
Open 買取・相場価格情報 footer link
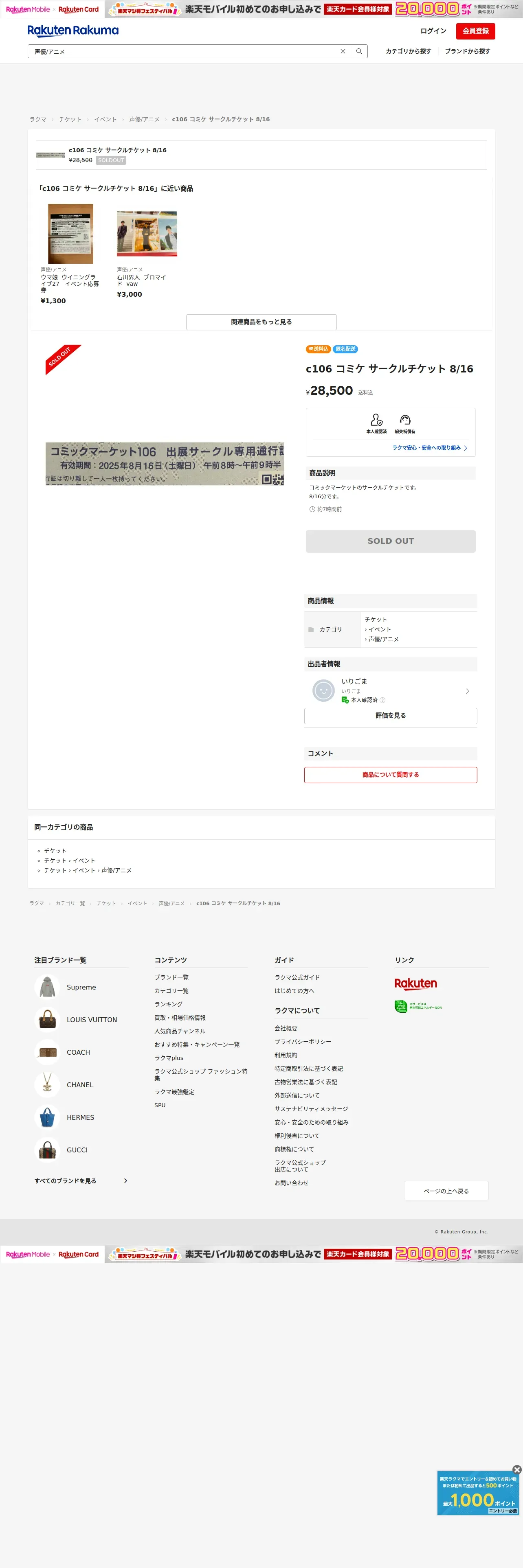[180, 1018]
